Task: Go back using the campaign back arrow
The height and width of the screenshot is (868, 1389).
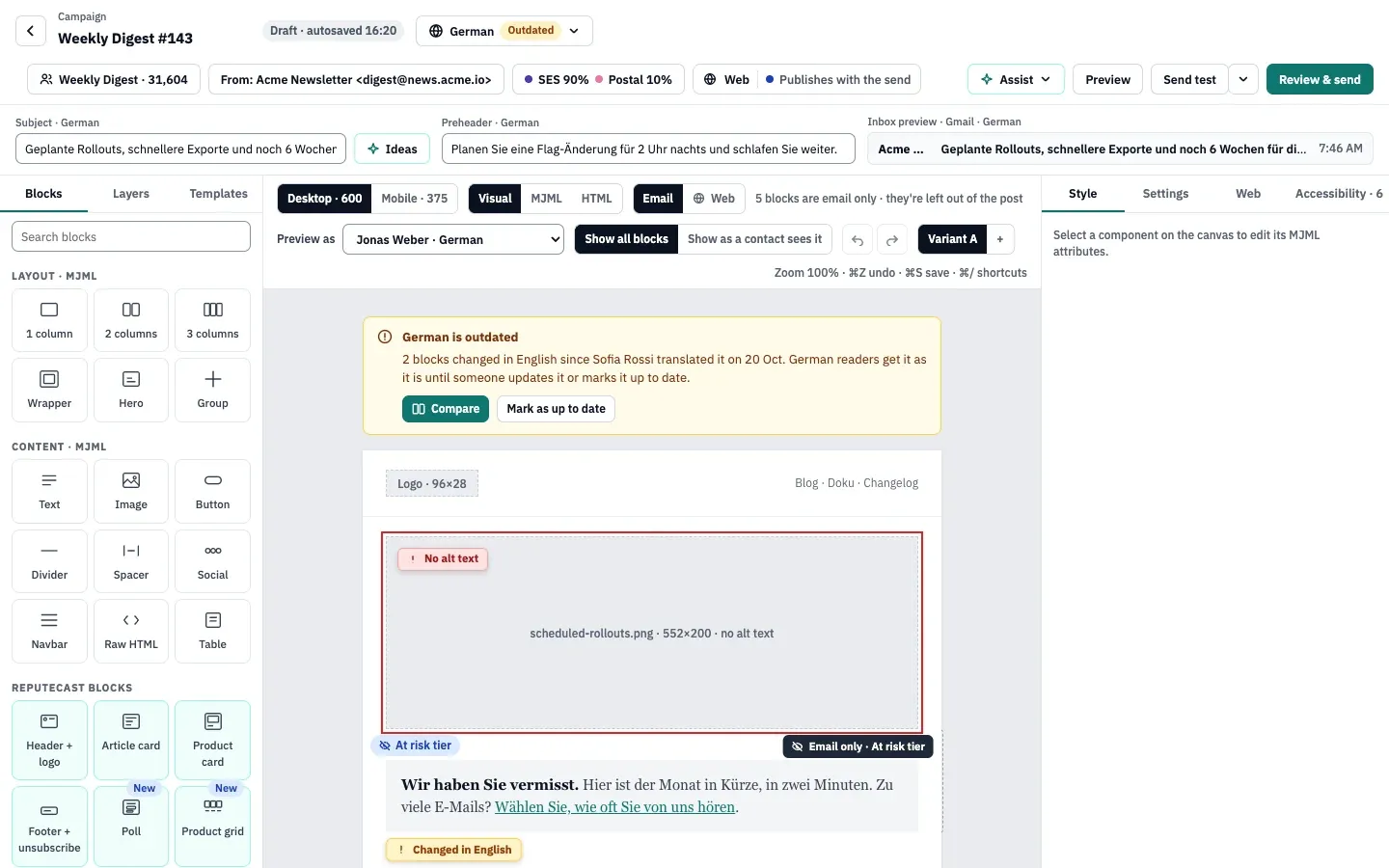Action: tap(31, 31)
